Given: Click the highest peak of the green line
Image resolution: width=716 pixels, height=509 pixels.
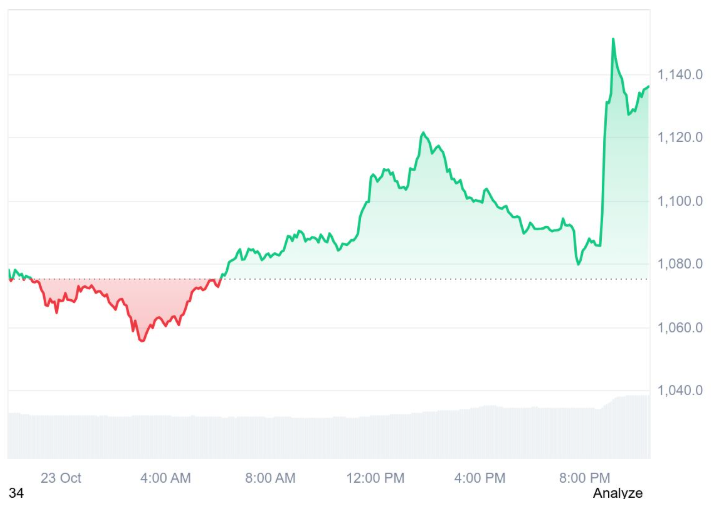Looking at the screenshot, I should [613, 40].
